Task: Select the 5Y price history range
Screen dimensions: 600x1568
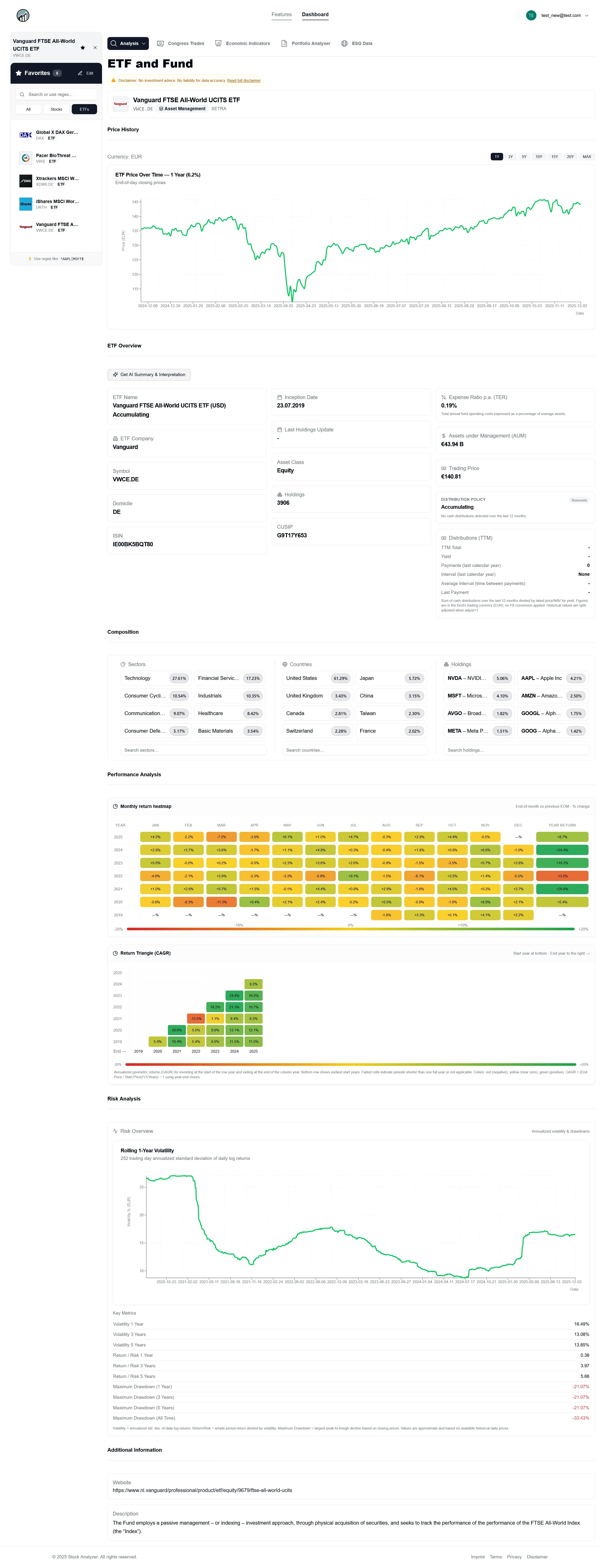Action: pyautogui.click(x=524, y=156)
